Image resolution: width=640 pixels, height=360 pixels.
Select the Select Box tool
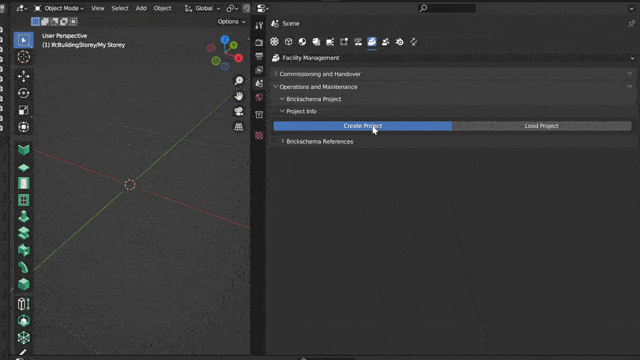pyautogui.click(x=24, y=40)
